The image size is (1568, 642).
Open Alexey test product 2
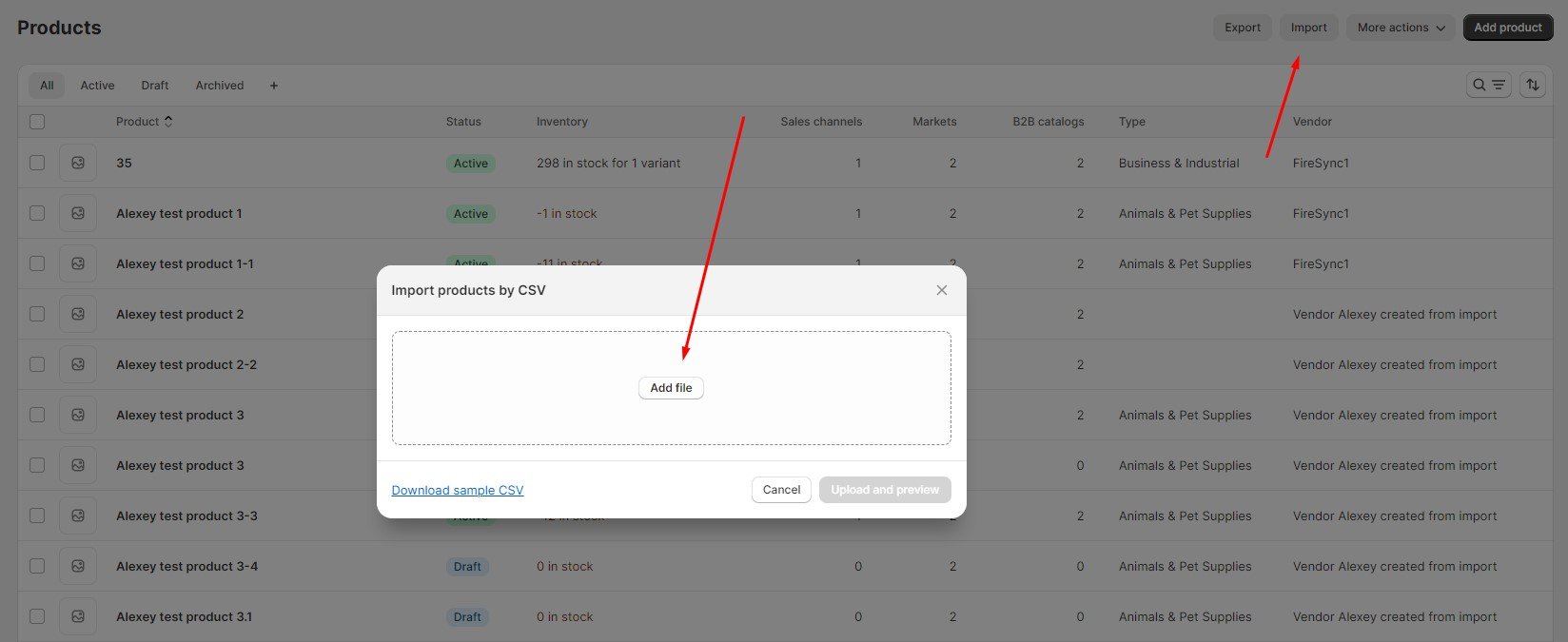[x=180, y=314]
